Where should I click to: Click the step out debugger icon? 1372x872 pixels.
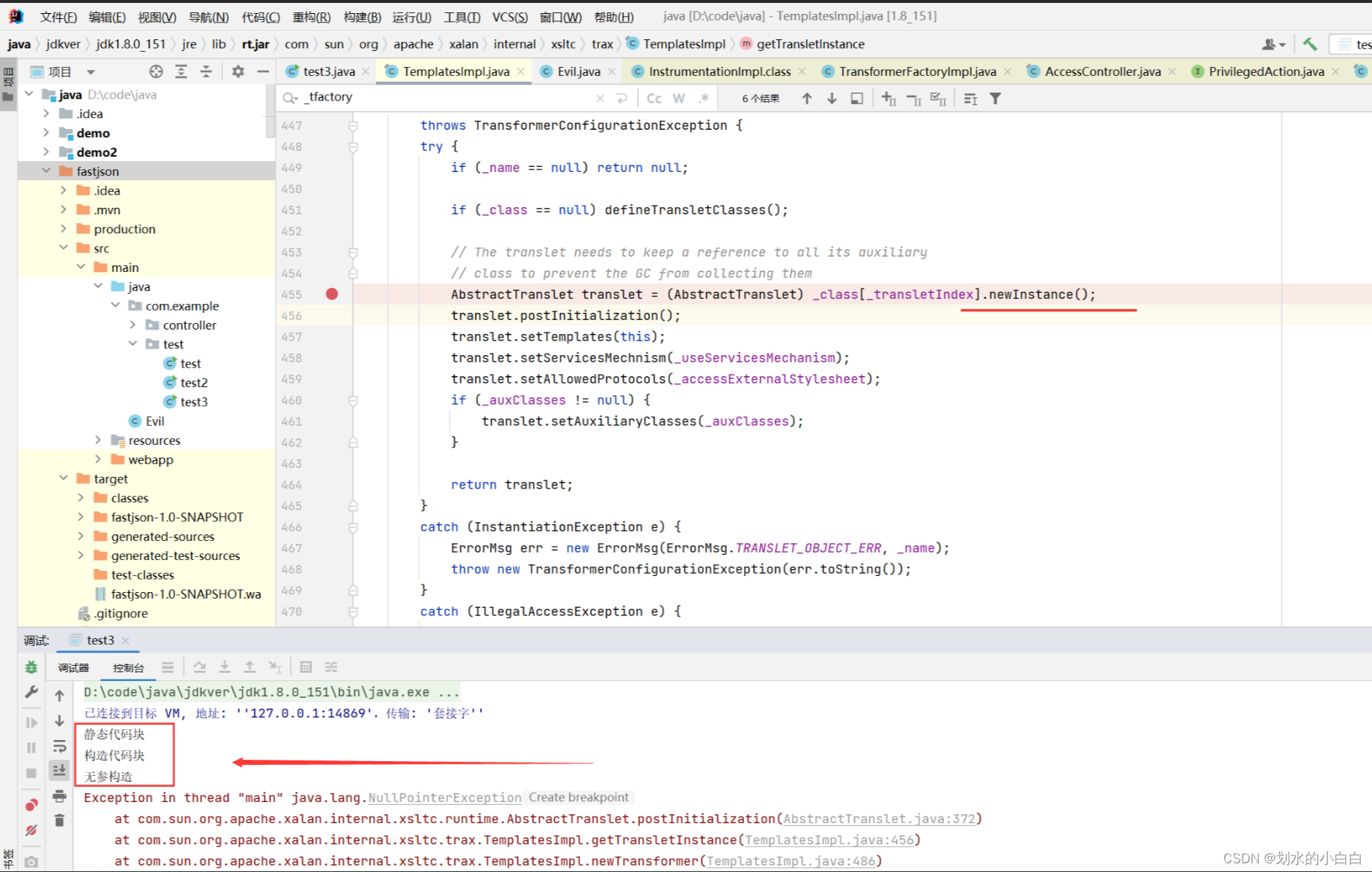click(249, 667)
